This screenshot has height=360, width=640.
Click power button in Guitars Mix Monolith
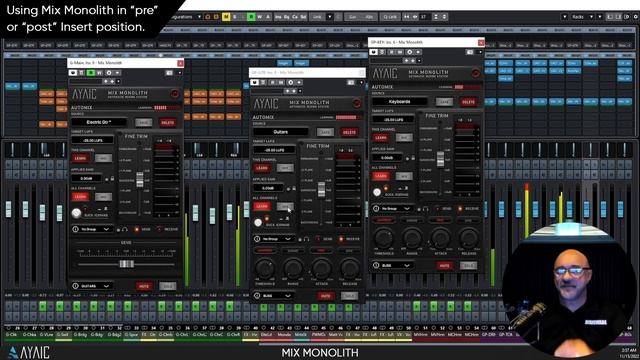356,104
